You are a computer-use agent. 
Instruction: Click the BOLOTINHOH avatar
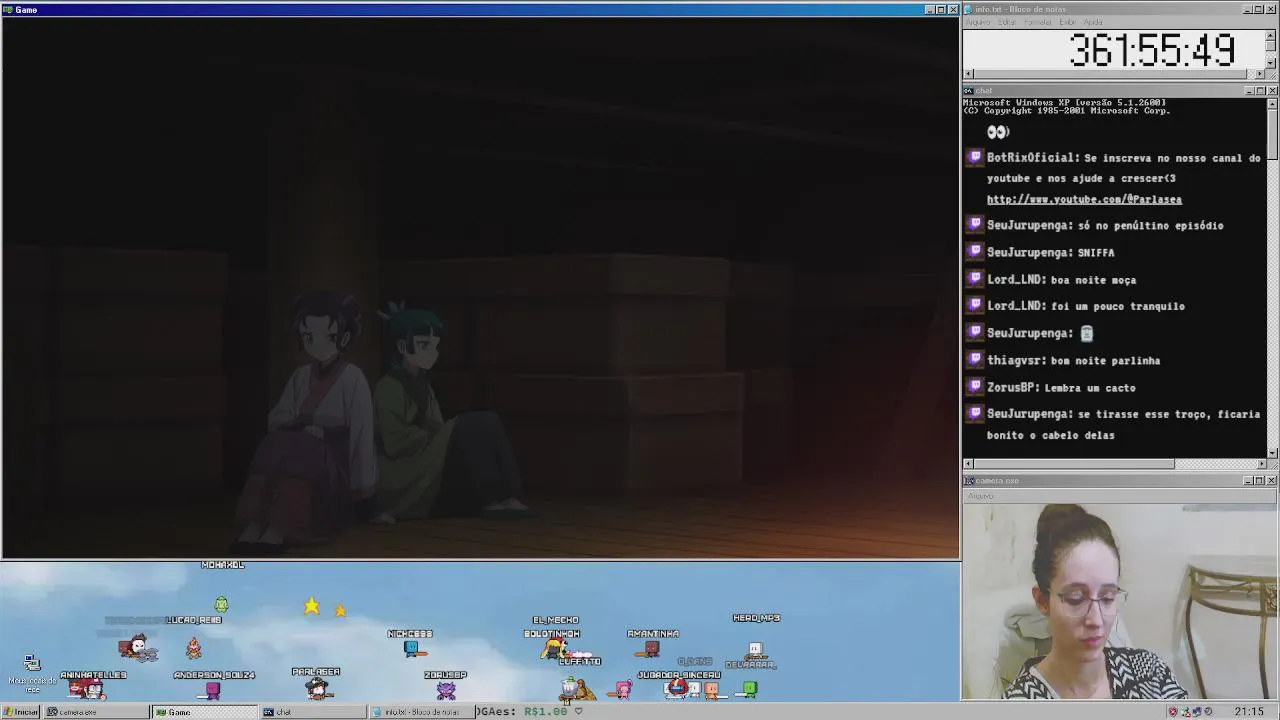[x=553, y=649]
